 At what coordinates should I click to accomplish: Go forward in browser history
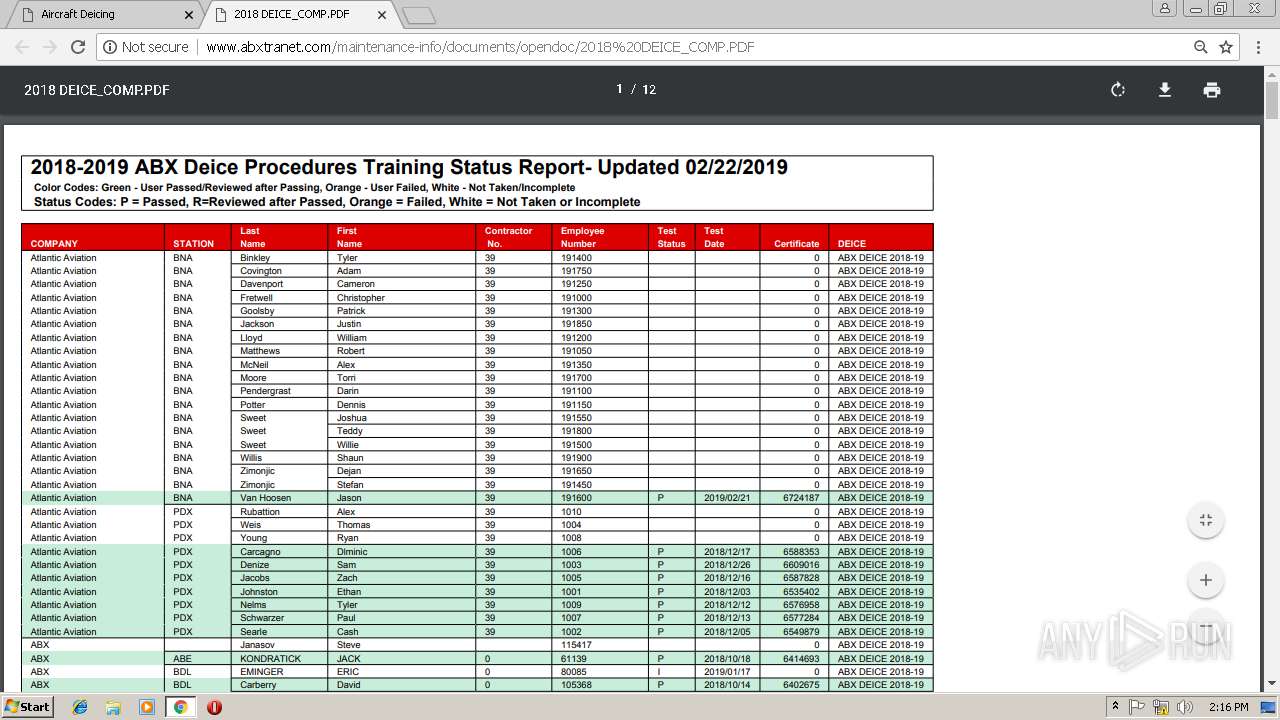pyautogui.click(x=50, y=47)
